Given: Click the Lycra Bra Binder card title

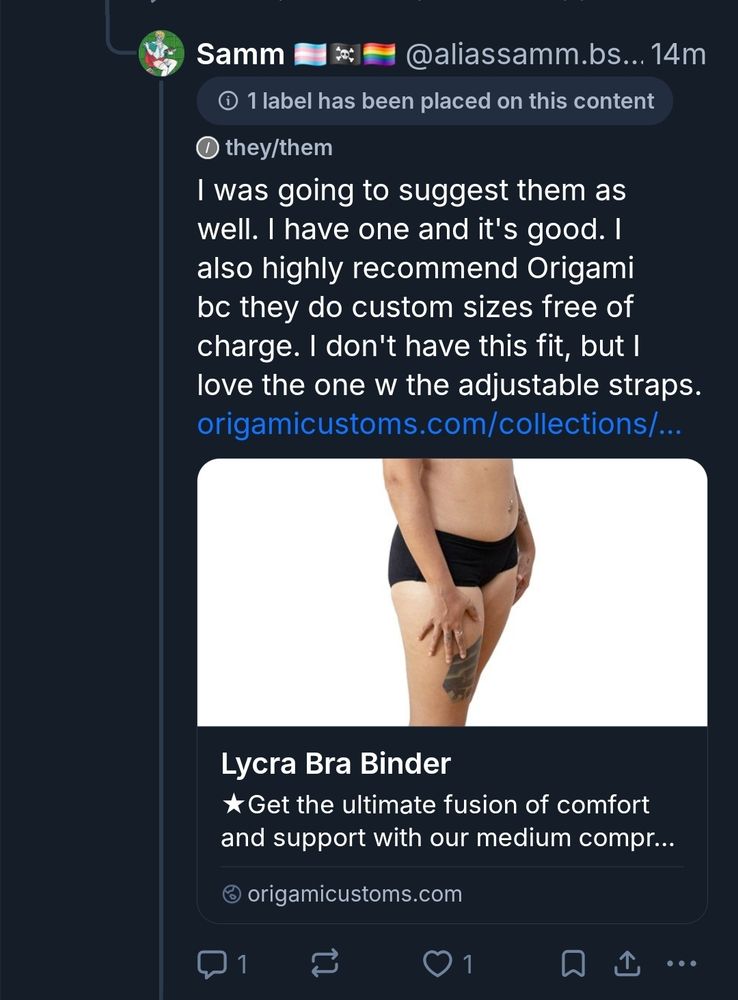Looking at the screenshot, I should [336, 763].
